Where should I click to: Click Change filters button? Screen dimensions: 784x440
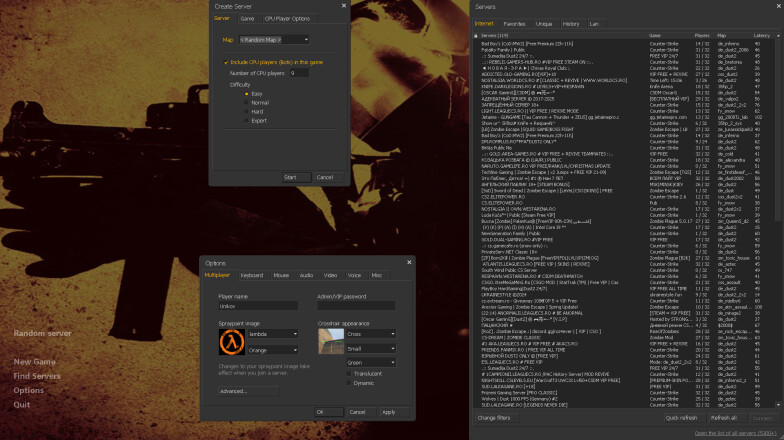(x=496, y=418)
